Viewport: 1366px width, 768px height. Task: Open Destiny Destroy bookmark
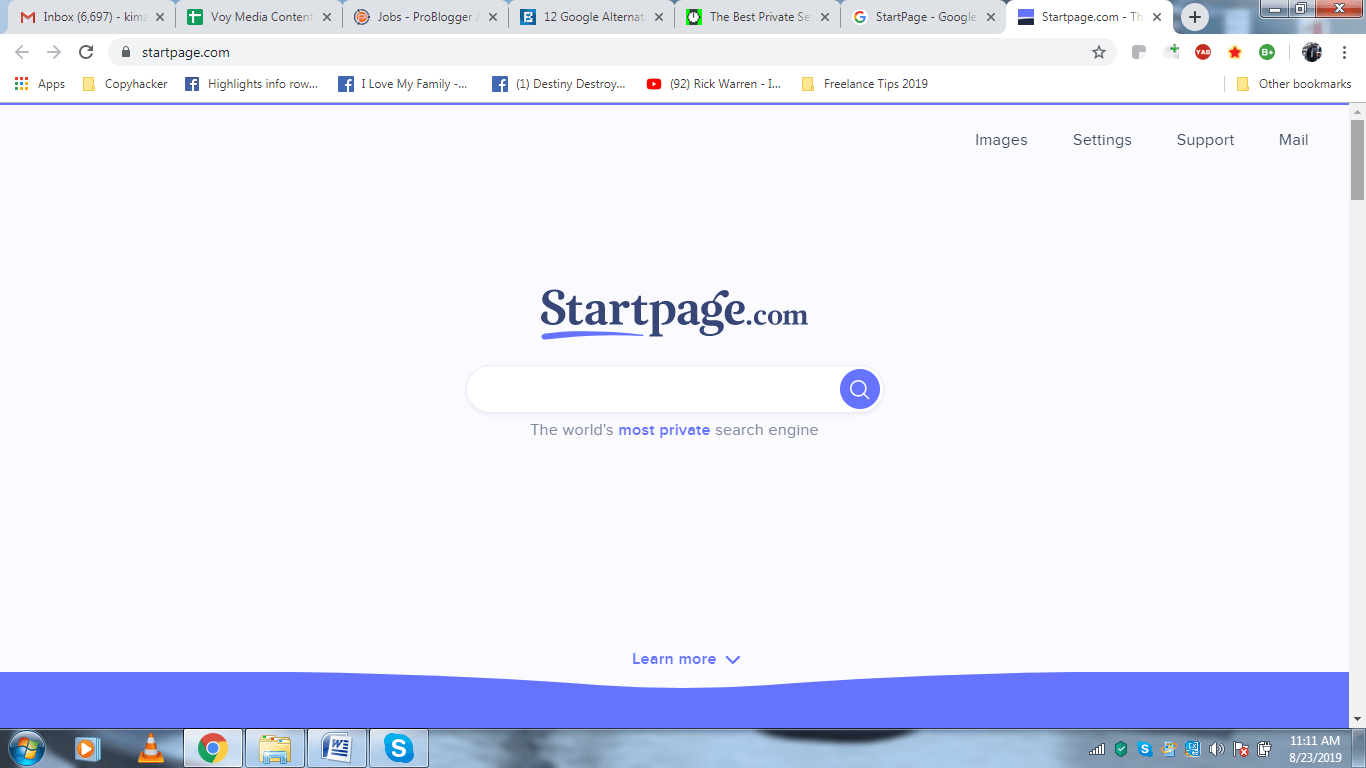click(x=558, y=84)
